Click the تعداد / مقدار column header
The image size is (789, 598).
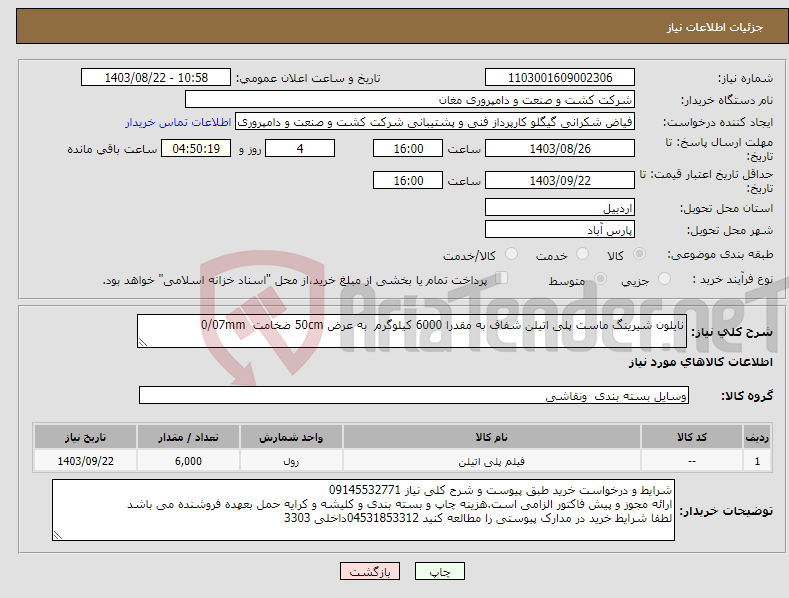(188, 437)
